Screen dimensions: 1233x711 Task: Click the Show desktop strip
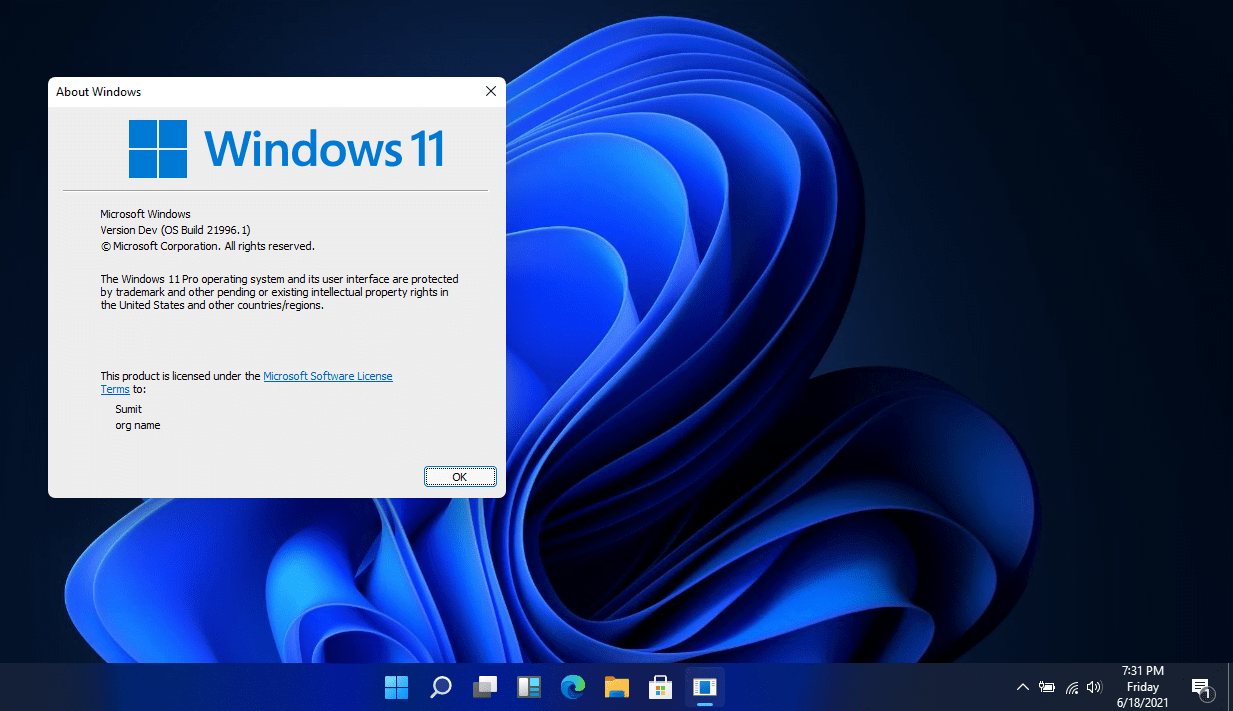(1229, 687)
